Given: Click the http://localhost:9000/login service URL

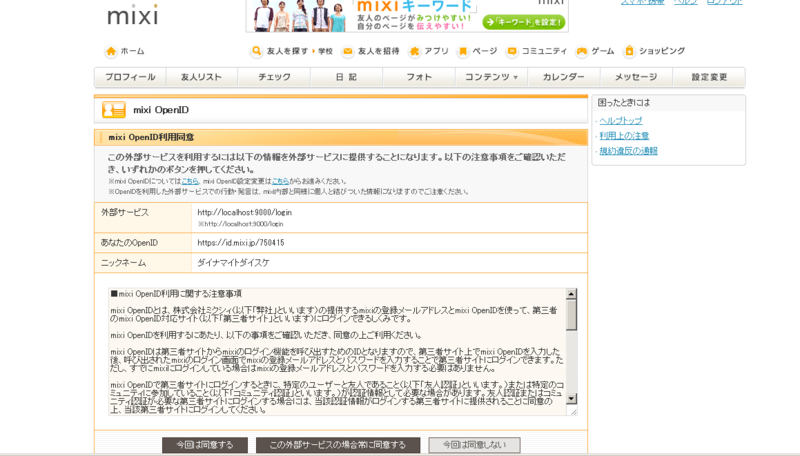Looking at the screenshot, I should click(245, 213).
